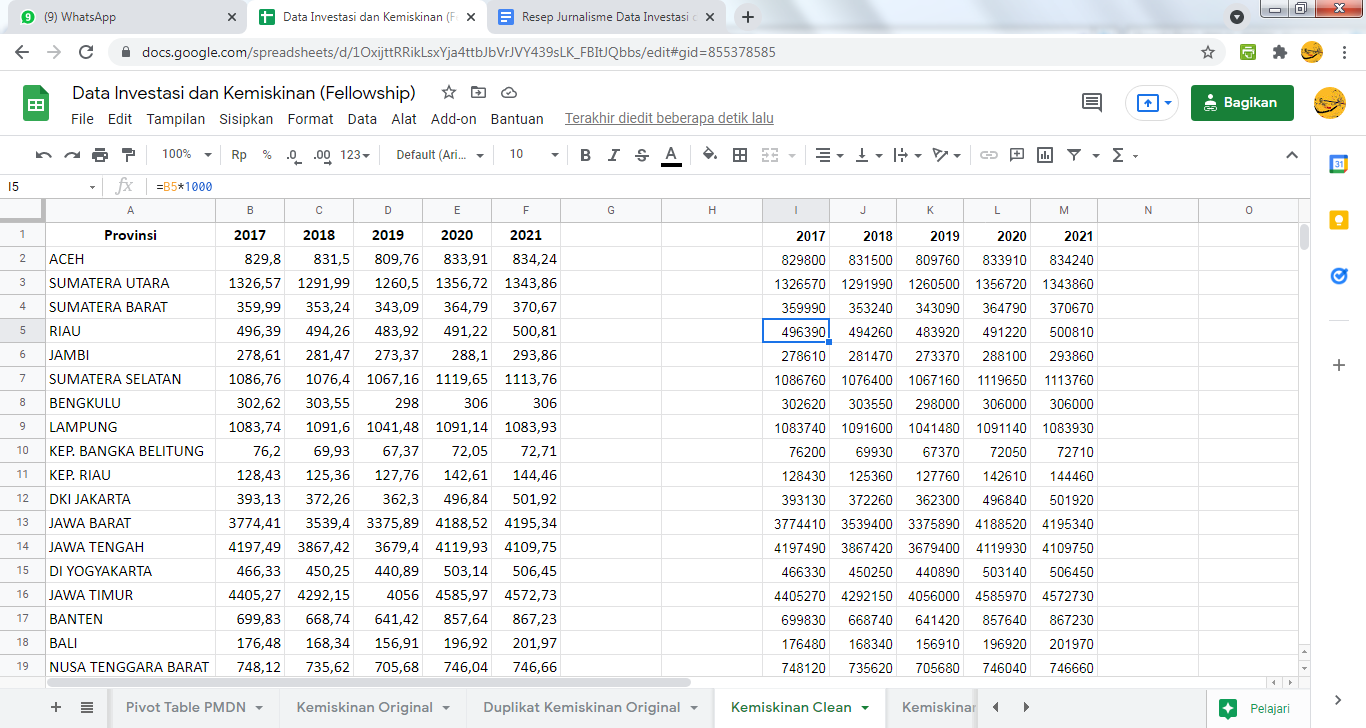Open the last edit history link

pos(669,119)
